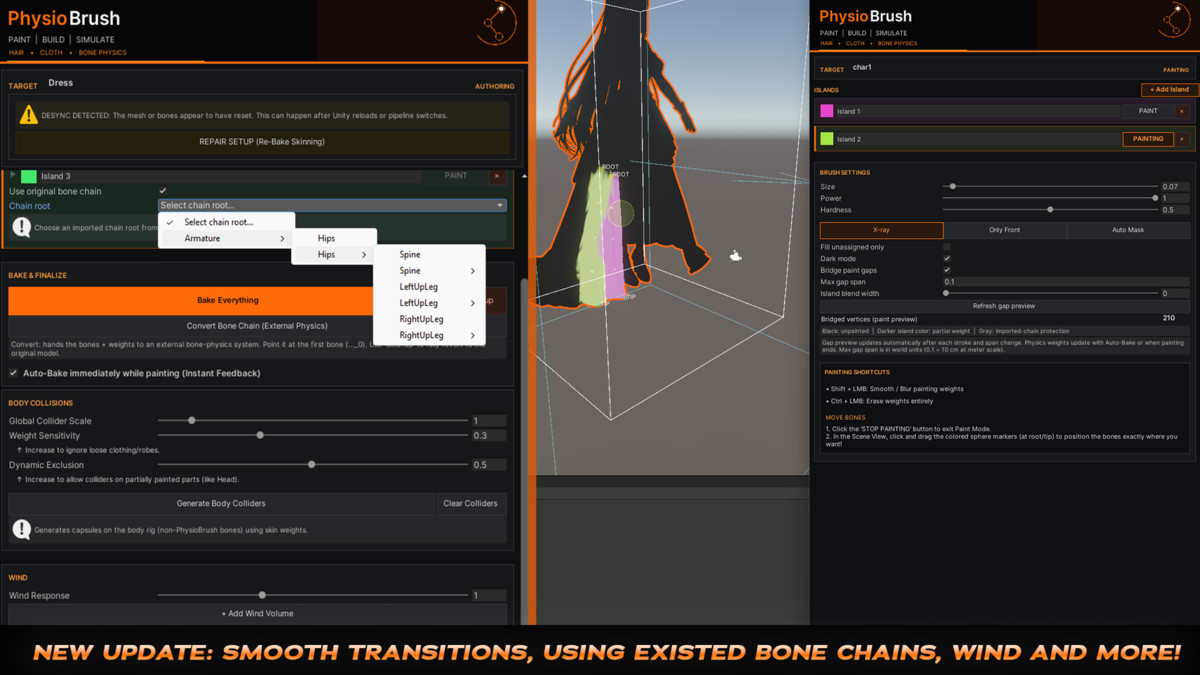The height and width of the screenshot is (675, 1200).
Task: Click the lime color swatch of Island 2
Action: (x=827, y=139)
